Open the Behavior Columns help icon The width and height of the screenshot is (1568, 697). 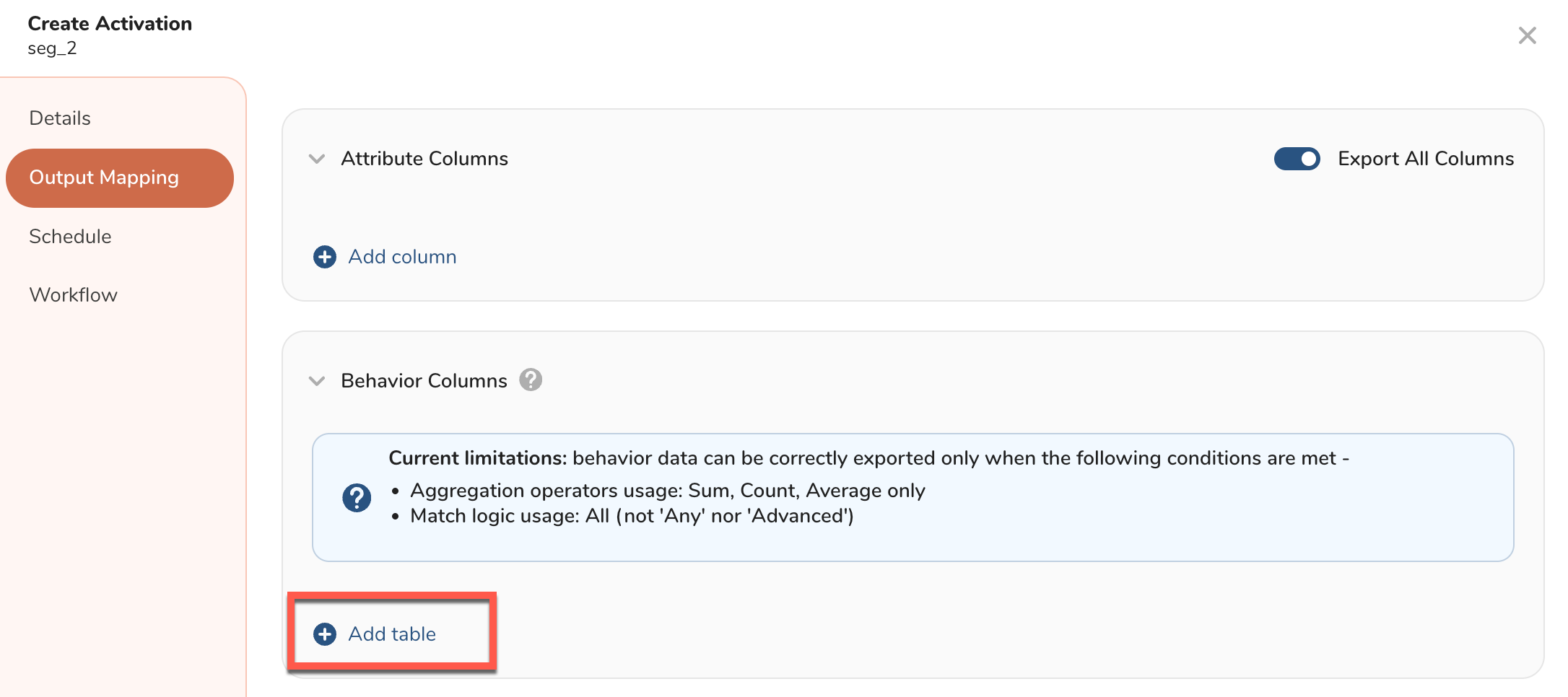click(531, 380)
